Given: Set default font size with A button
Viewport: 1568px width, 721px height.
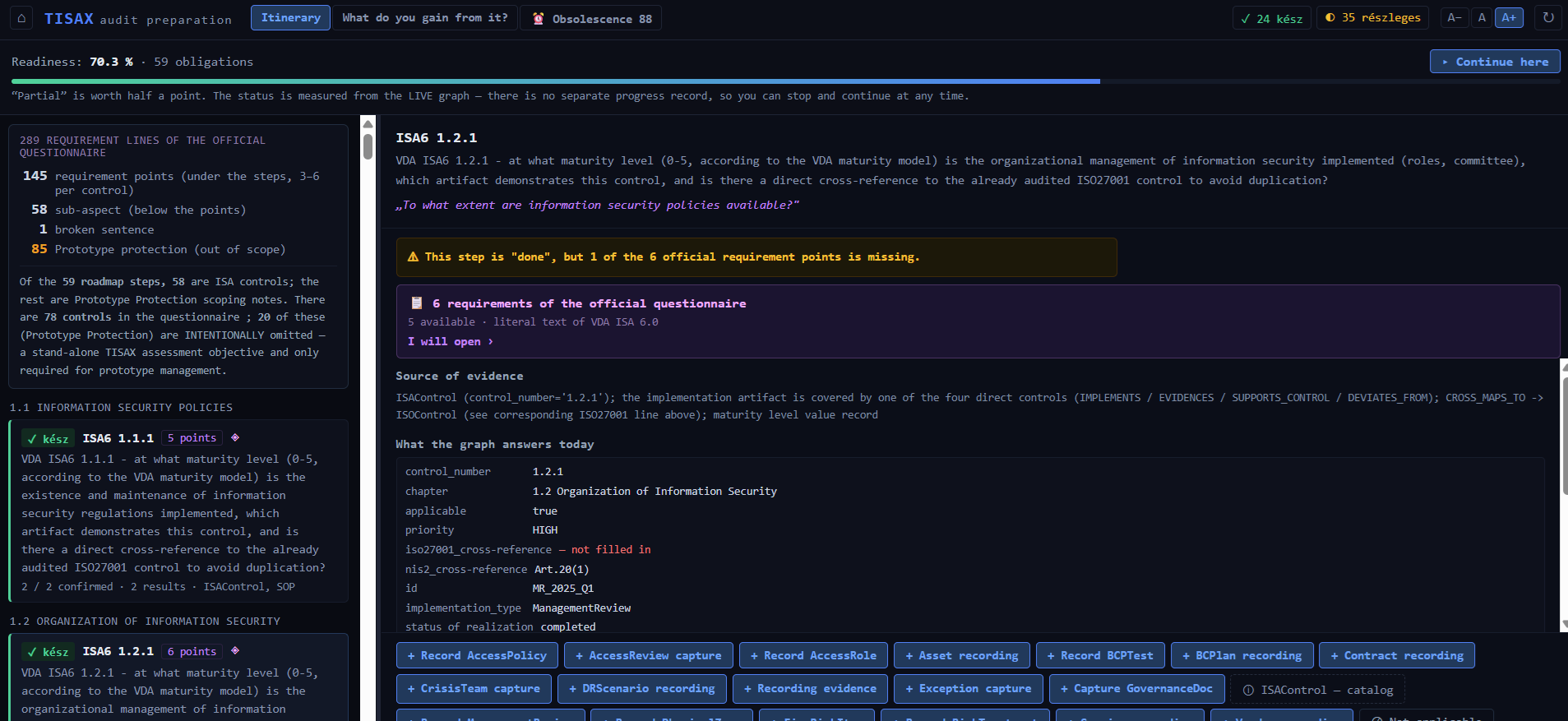Looking at the screenshot, I should 1482,17.
